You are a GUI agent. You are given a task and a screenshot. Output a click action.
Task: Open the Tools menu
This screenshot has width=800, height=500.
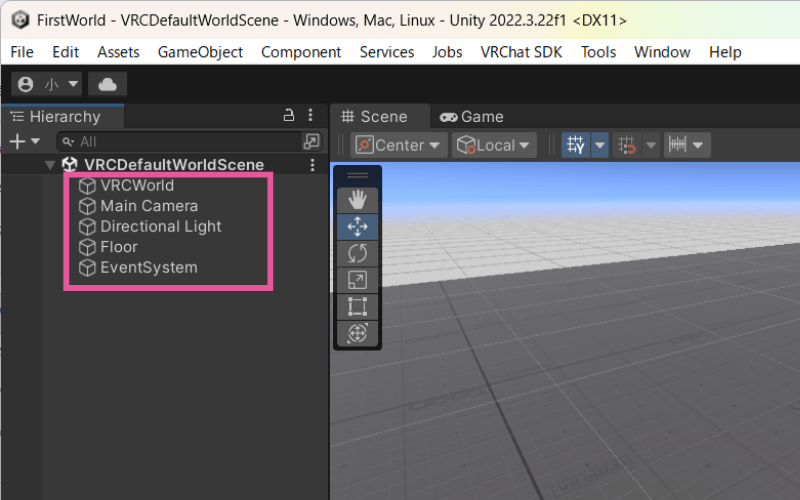tap(598, 52)
